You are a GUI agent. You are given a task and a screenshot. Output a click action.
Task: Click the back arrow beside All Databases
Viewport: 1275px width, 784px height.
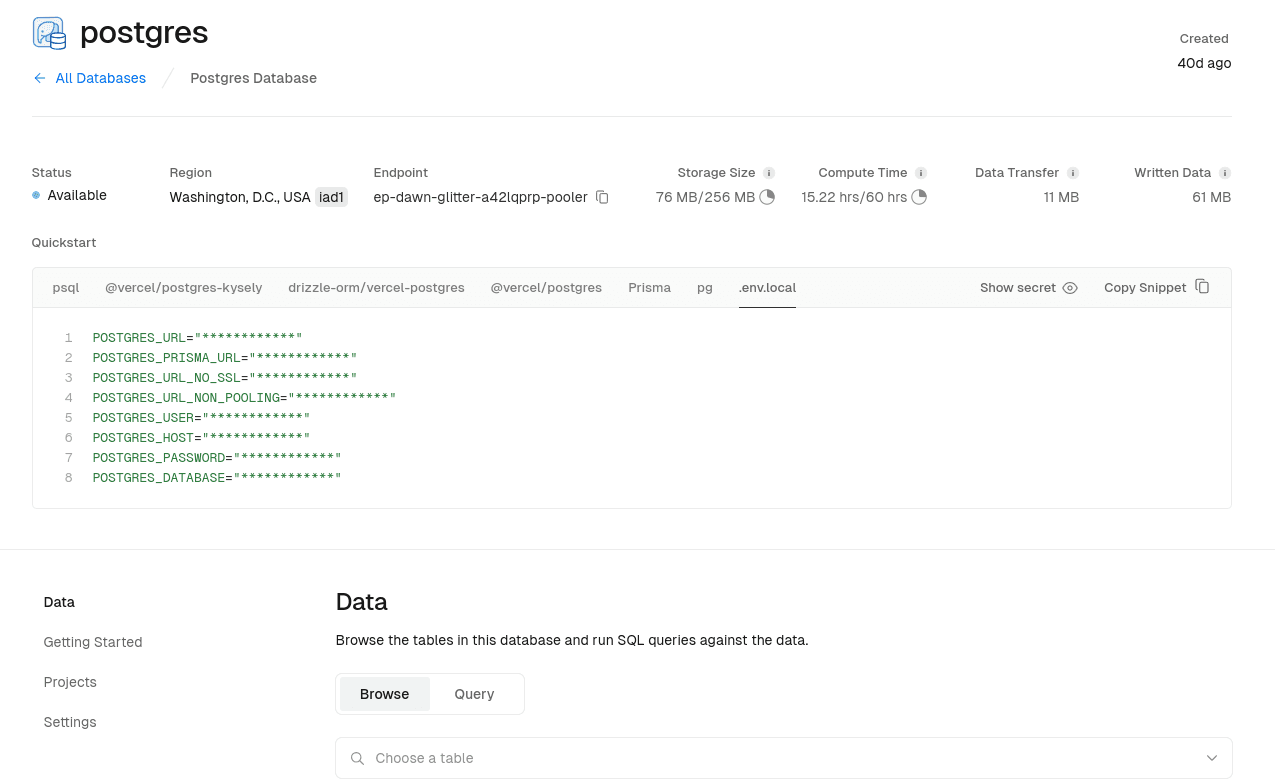click(x=40, y=78)
